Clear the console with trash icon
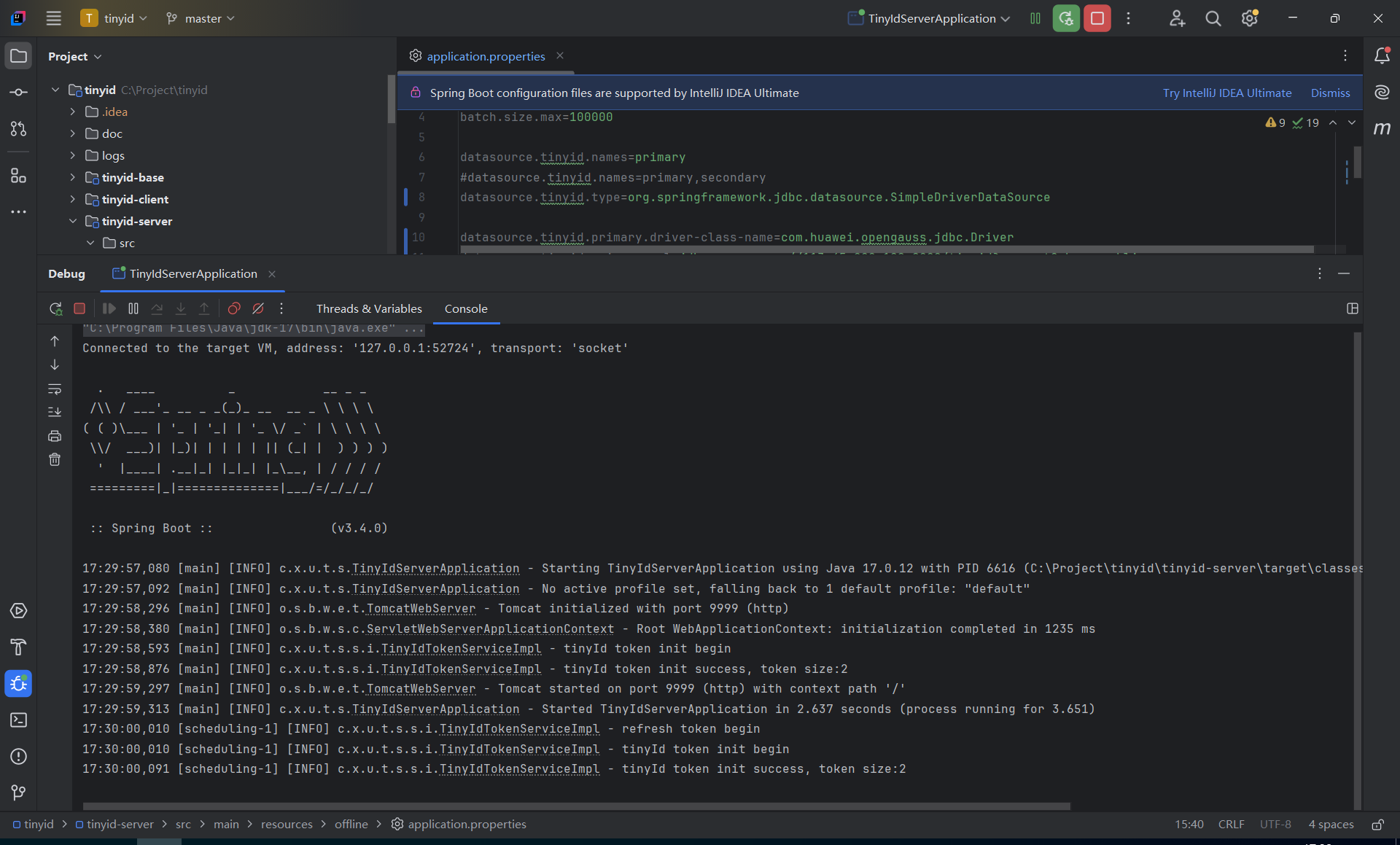 pos(55,459)
